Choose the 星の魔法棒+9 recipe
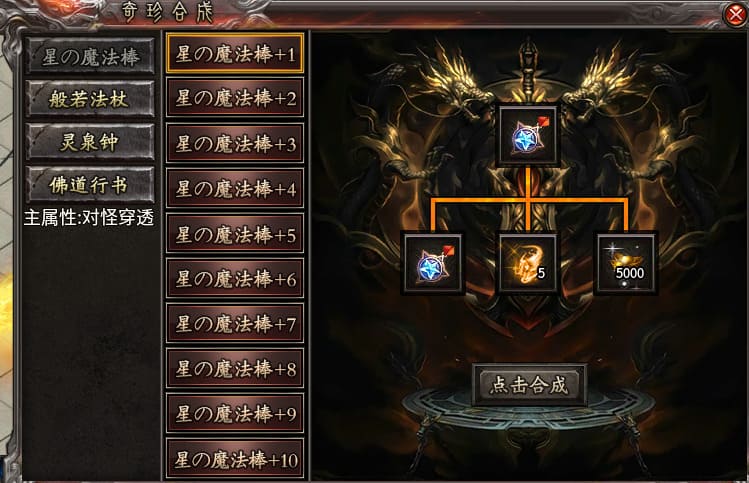The width and height of the screenshot is (749, 483). pos(235,413)
